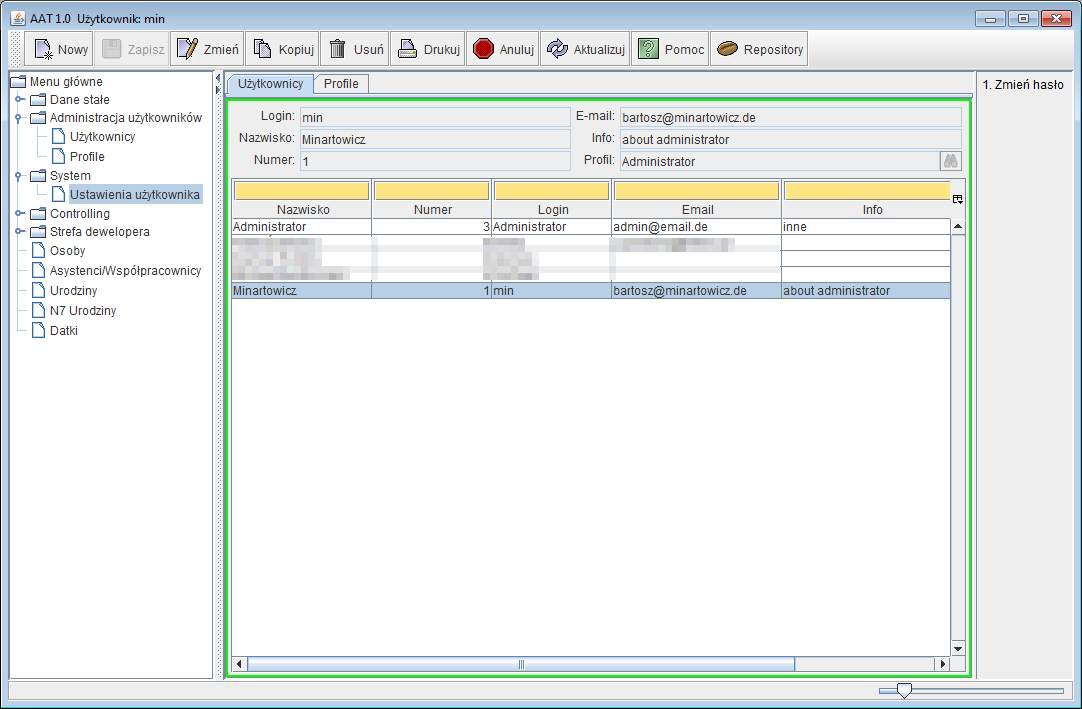Open Asystenci/Współpracownicy in the tree
Screen dimensions: 1082x709
pyautogui.click(x=126, y=271)
